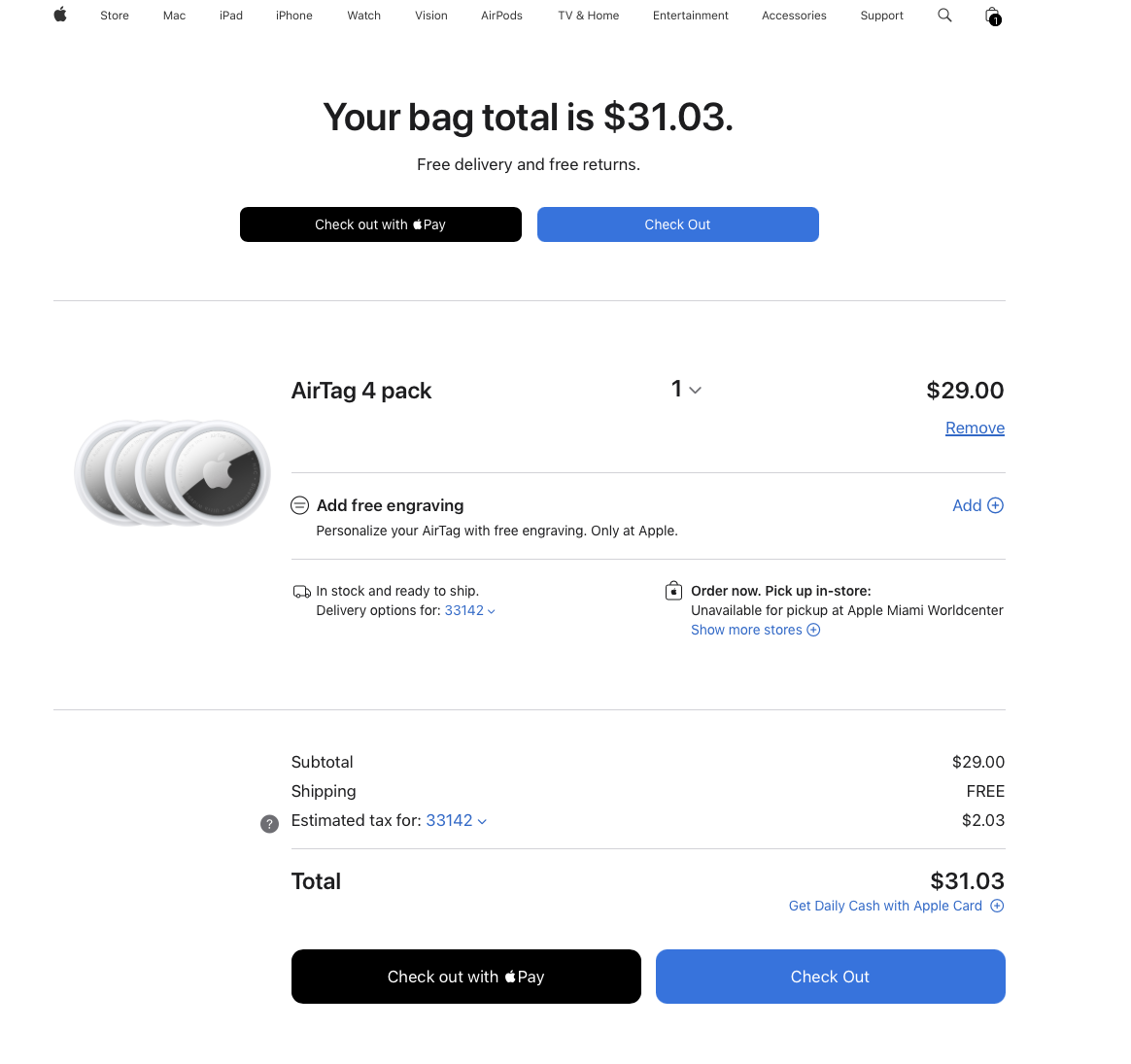The height and width of the screenshot is (1064, 1131).
Task: Click plus icon beside Get Daily Cash
Action: coord(997,906)
